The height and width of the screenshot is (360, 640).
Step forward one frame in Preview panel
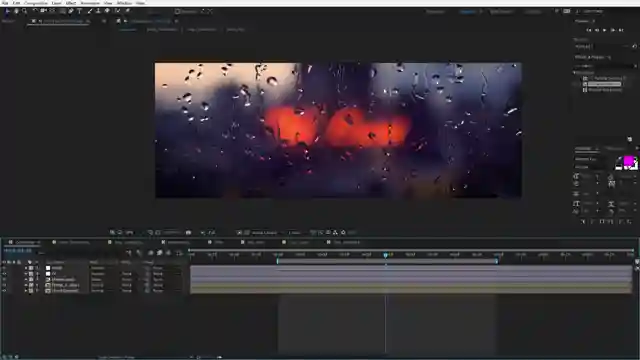613,30
